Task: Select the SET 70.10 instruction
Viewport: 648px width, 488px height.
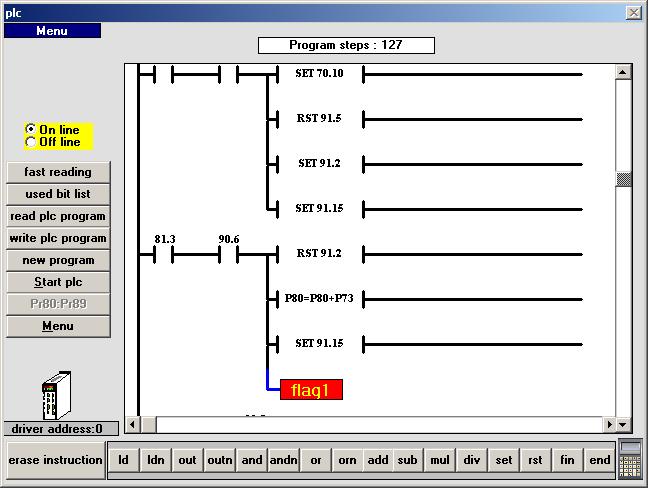Action: (x=319, y=74)
